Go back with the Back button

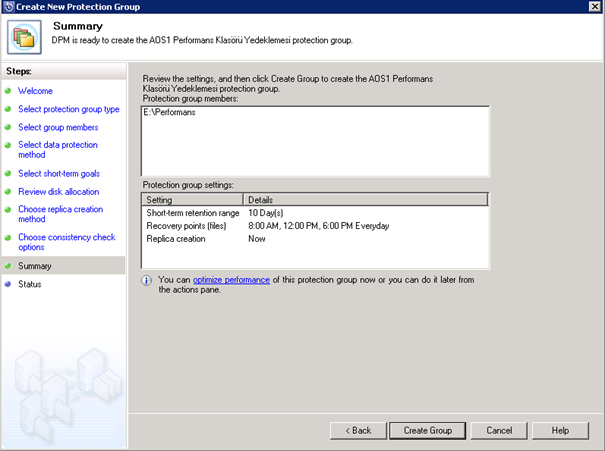coord(357,430)
